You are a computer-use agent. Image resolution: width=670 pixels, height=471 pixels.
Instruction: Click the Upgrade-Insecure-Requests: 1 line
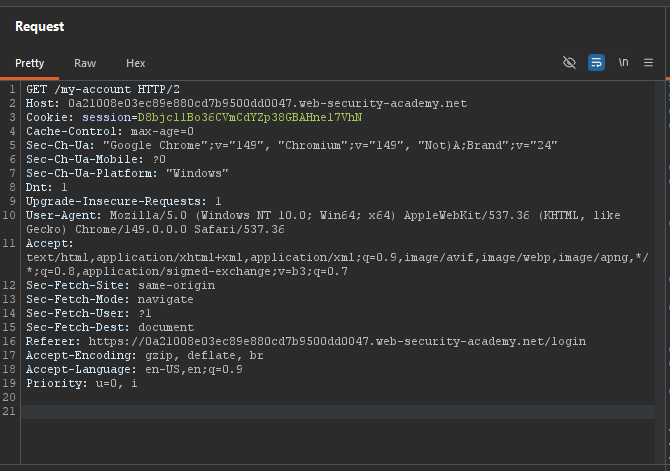124,201
